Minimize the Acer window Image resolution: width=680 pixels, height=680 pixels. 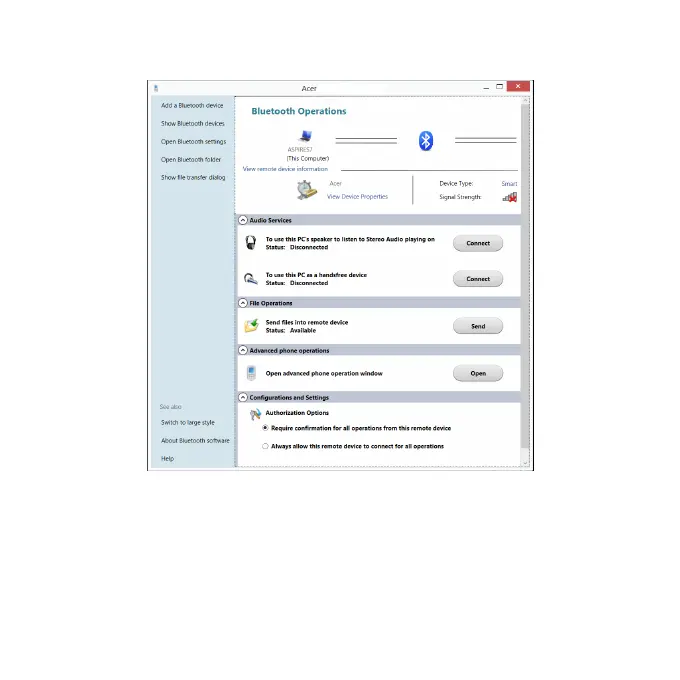(486, 87)
